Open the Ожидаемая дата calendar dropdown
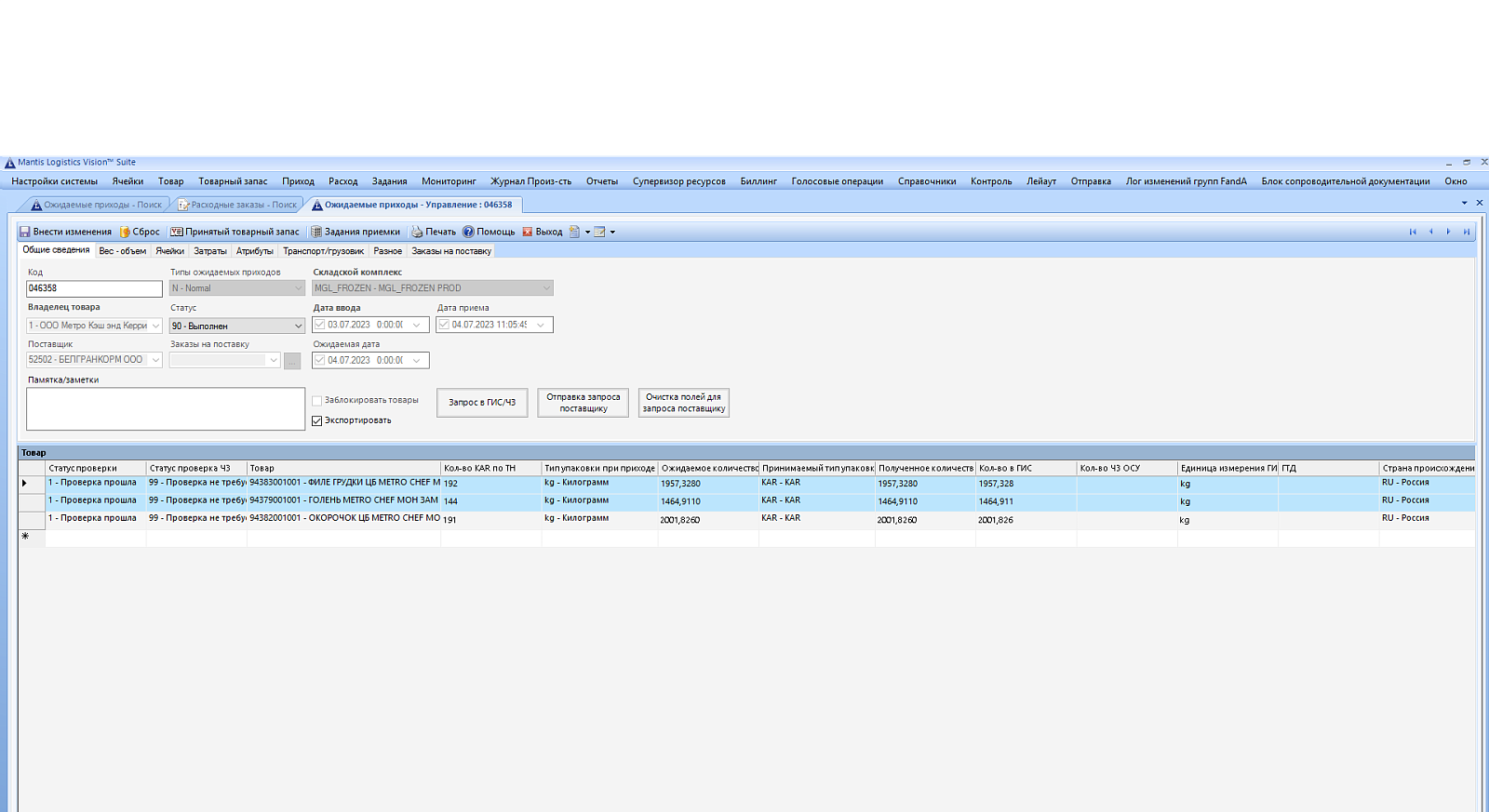 tap(417, 360)
